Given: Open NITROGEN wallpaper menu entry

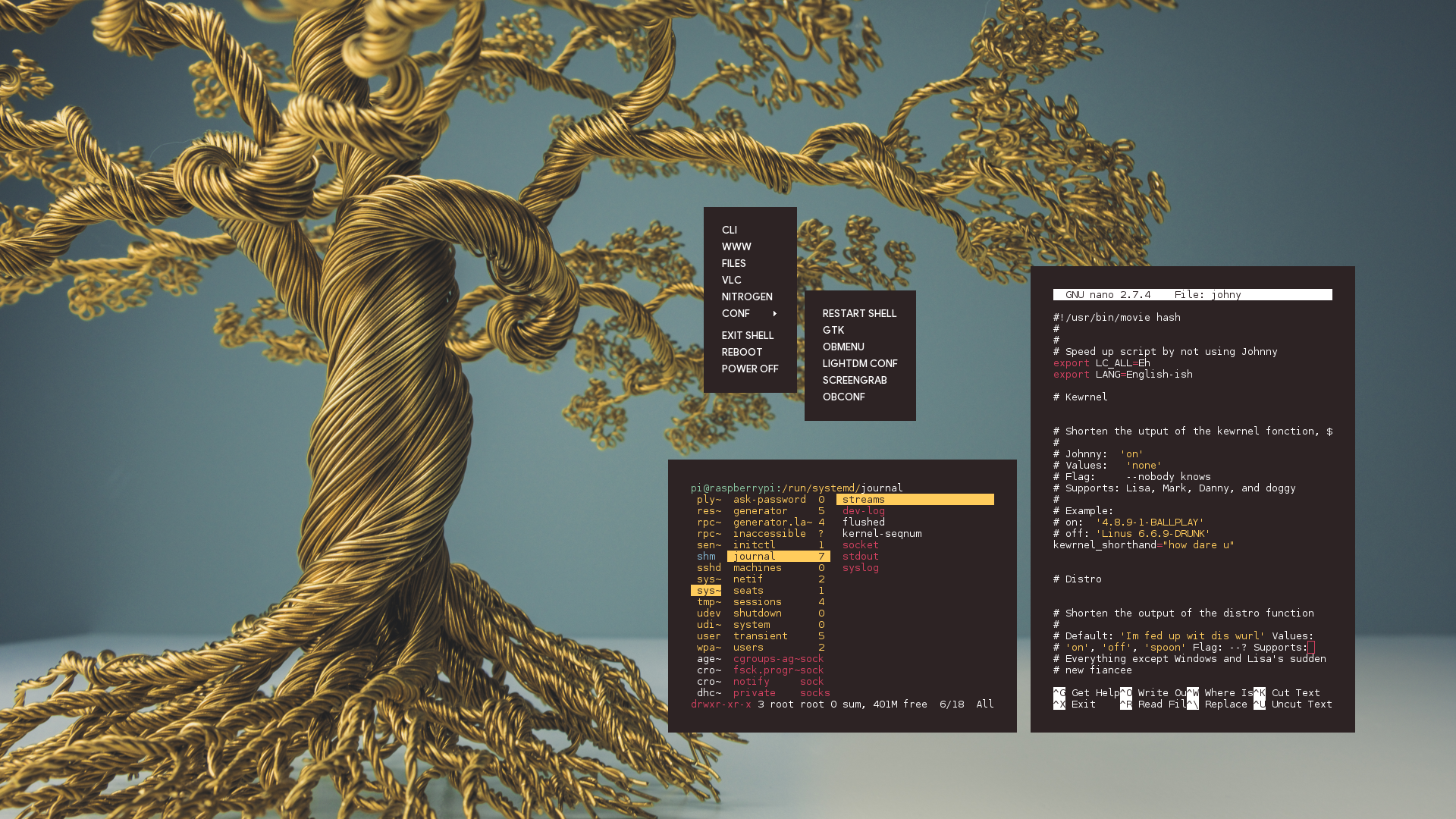Looking at the screenshot, I should pos(747,297).
